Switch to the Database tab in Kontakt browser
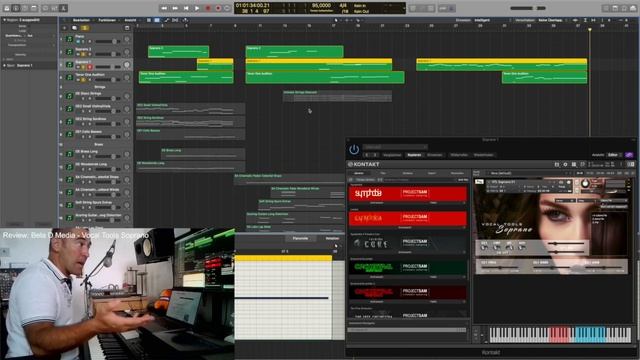640x360 pixels. 408,173
